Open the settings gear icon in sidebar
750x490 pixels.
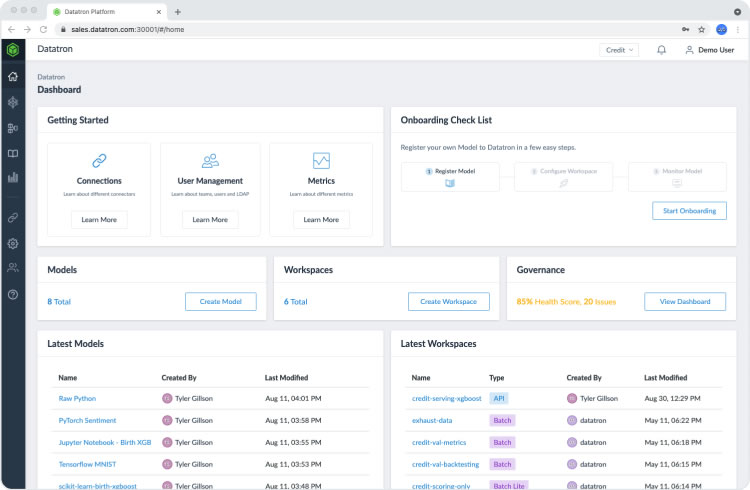[13, 244]
